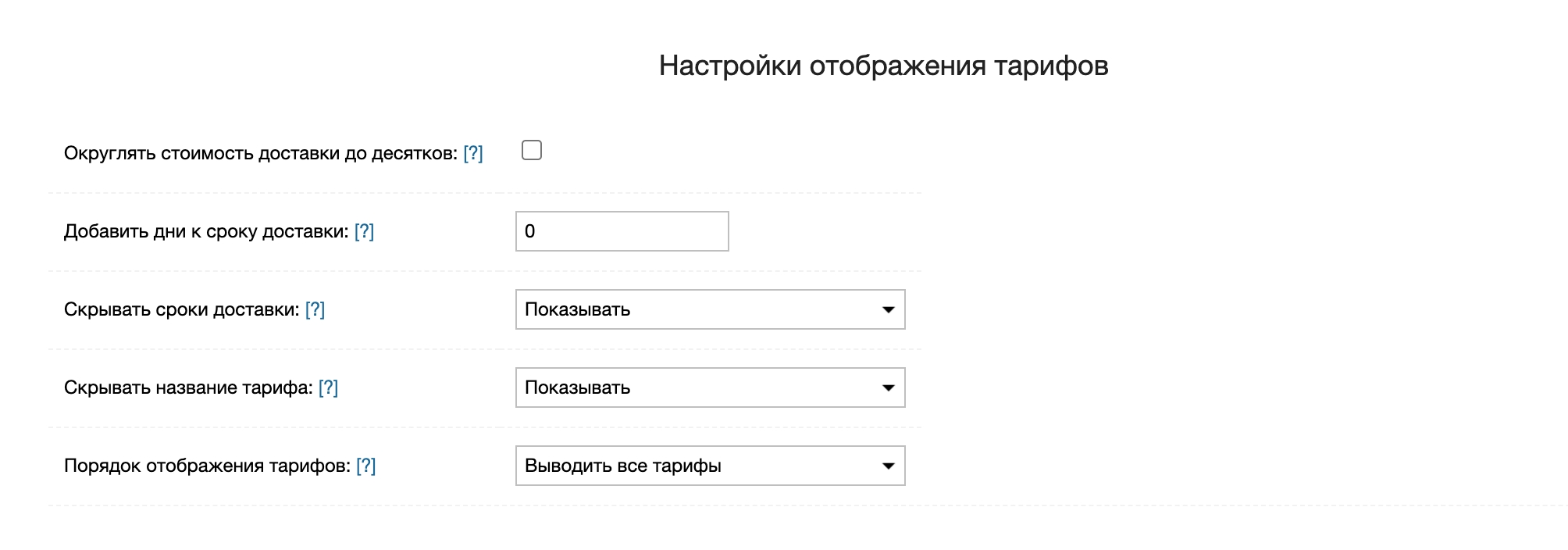This screenshot has width=1568, height=550.
Task: Enable rounding delivery cost to tens checkbox
Action: tap(532, 150)
